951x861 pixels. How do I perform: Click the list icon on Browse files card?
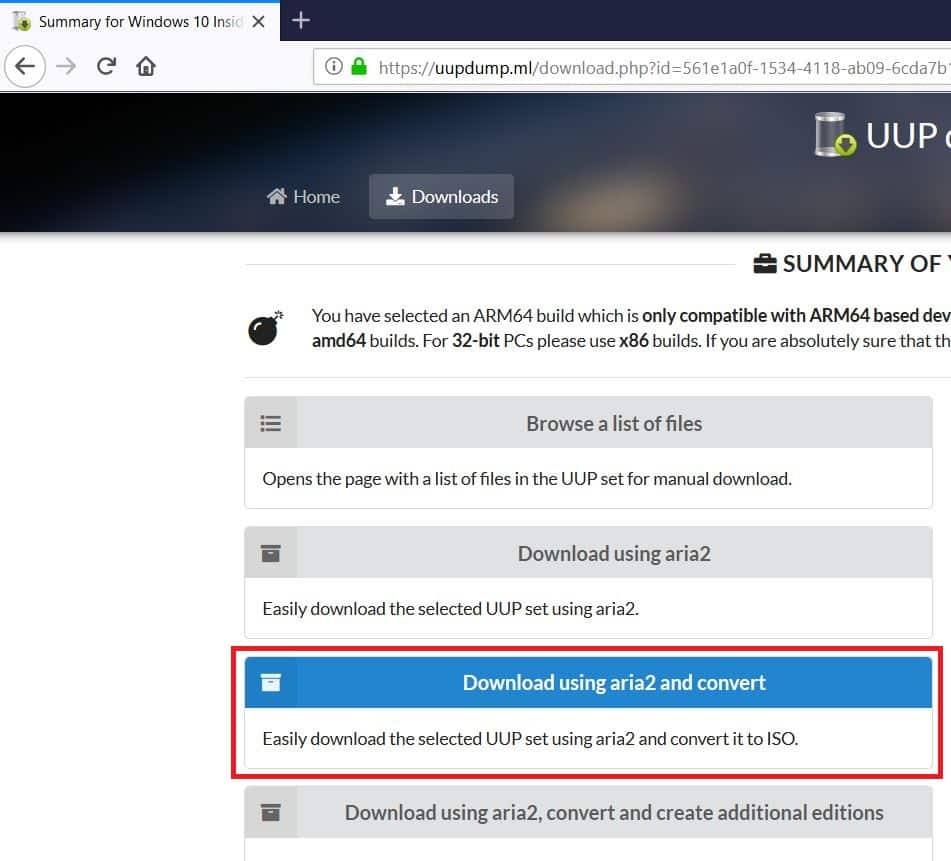[271, 423]
